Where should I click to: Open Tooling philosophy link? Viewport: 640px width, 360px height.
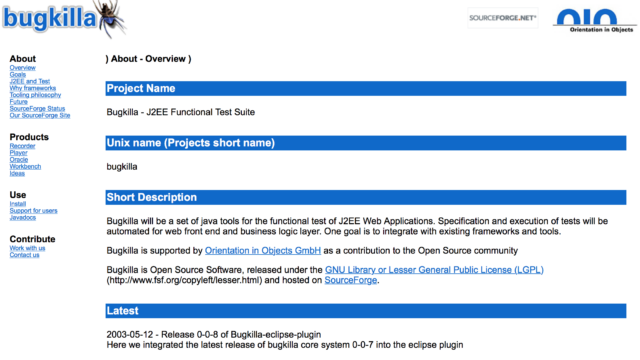tap(35, 95)
